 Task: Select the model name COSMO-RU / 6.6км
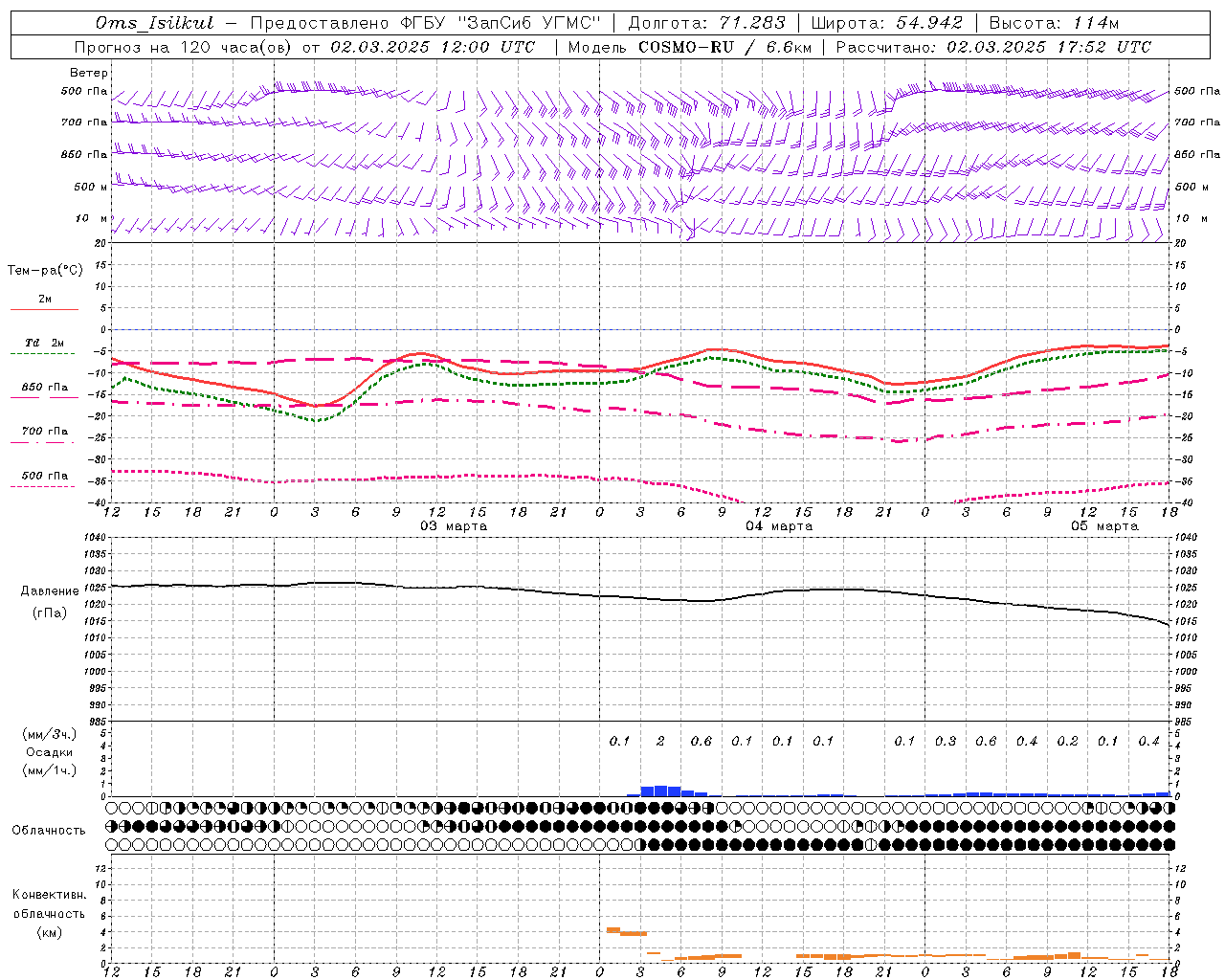(724, 47)
